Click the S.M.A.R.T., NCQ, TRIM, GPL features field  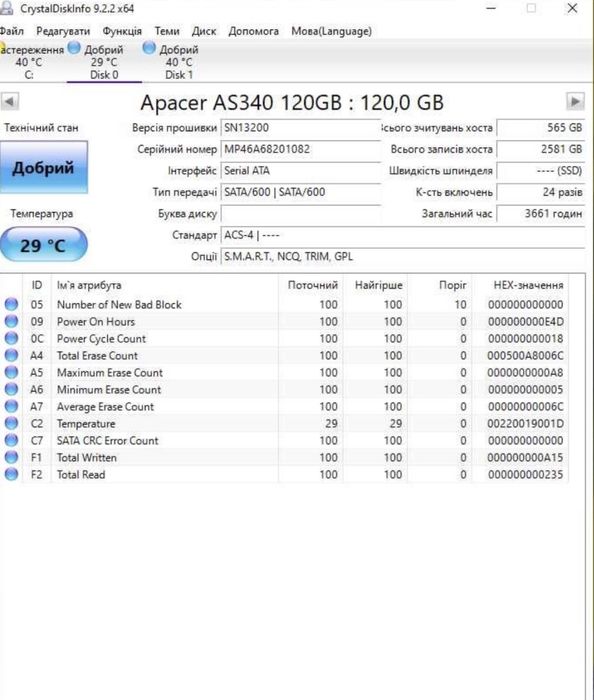[x=403, y=256]
